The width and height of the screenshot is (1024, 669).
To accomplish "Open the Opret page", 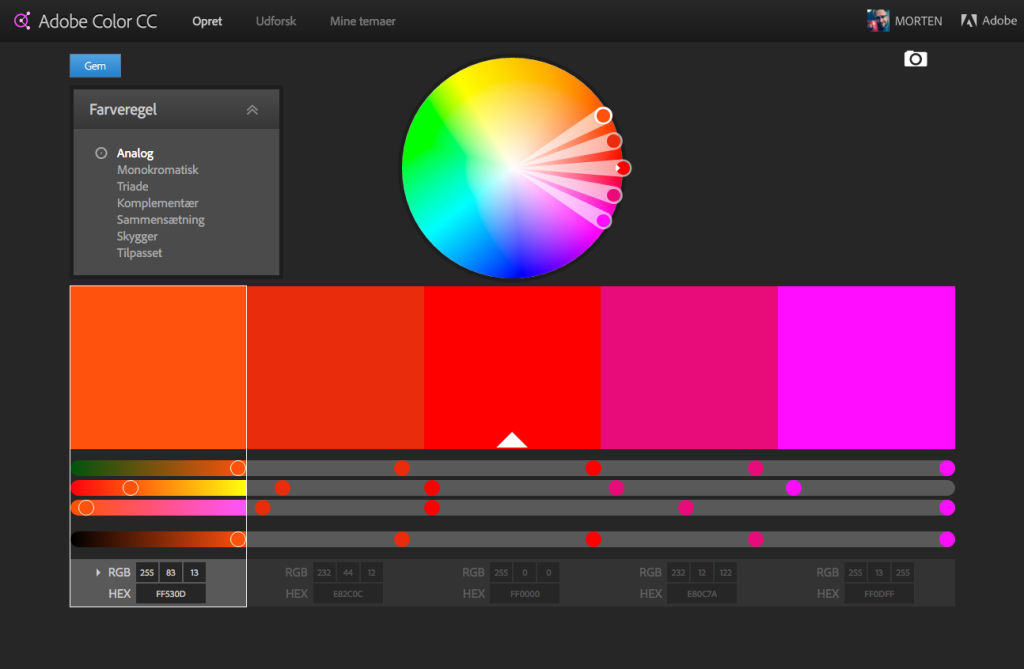I will point(207,20).
